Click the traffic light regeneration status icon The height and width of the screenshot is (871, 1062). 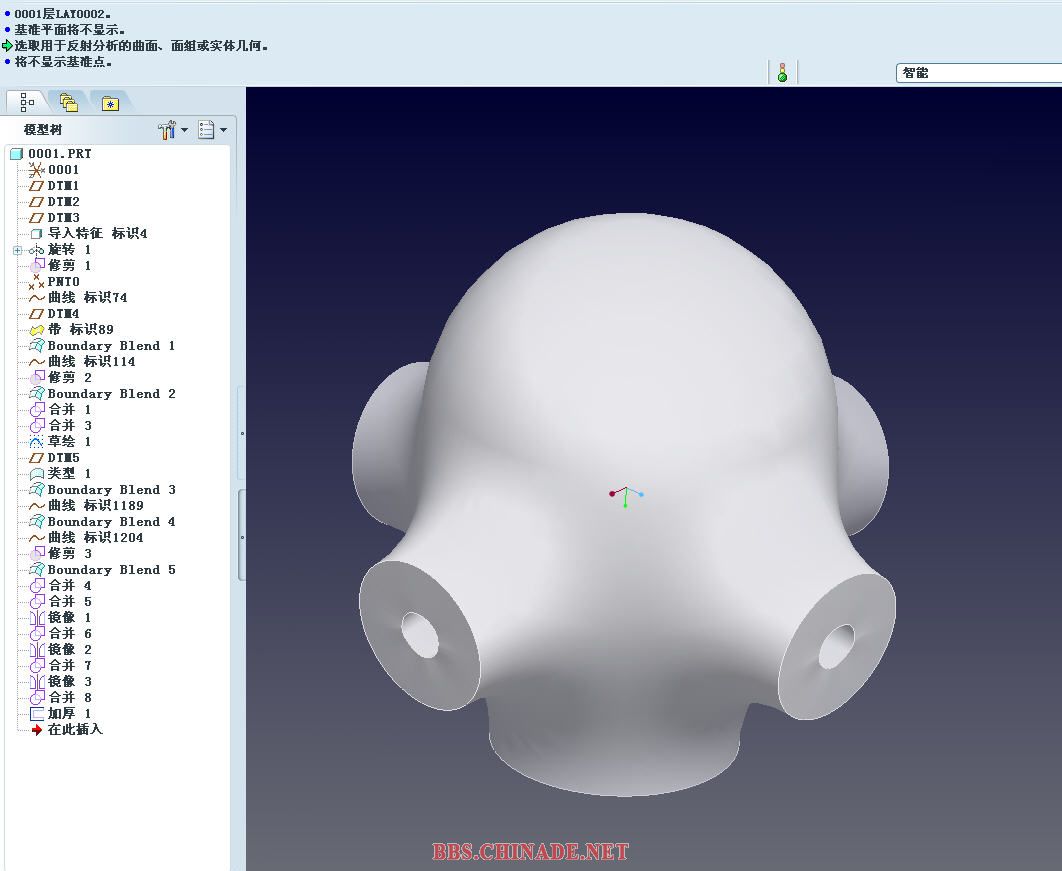click(x=782, y=72)
